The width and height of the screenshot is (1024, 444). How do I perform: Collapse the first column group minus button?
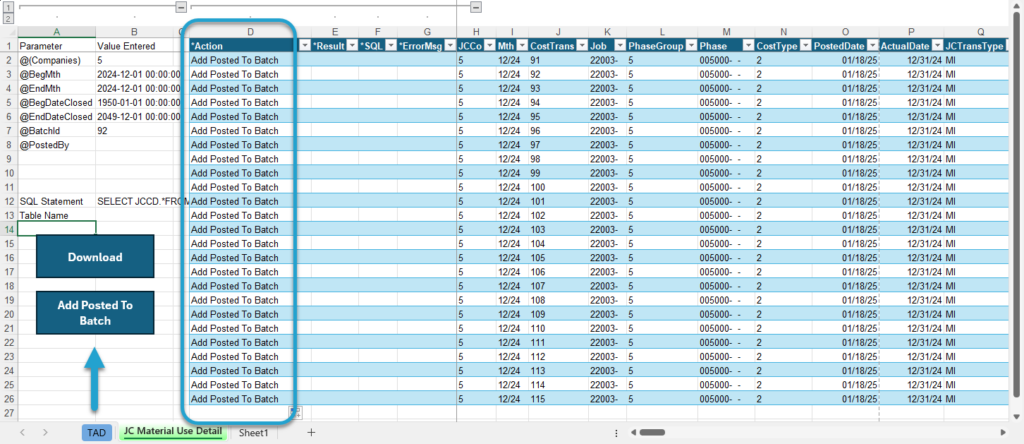[182, 7]
